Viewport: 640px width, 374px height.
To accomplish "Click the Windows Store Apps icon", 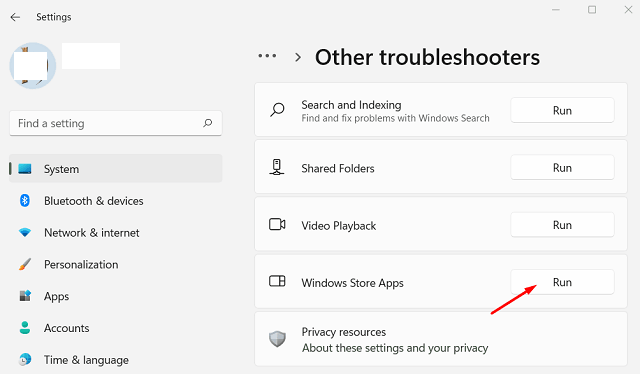I will [277, 281].
